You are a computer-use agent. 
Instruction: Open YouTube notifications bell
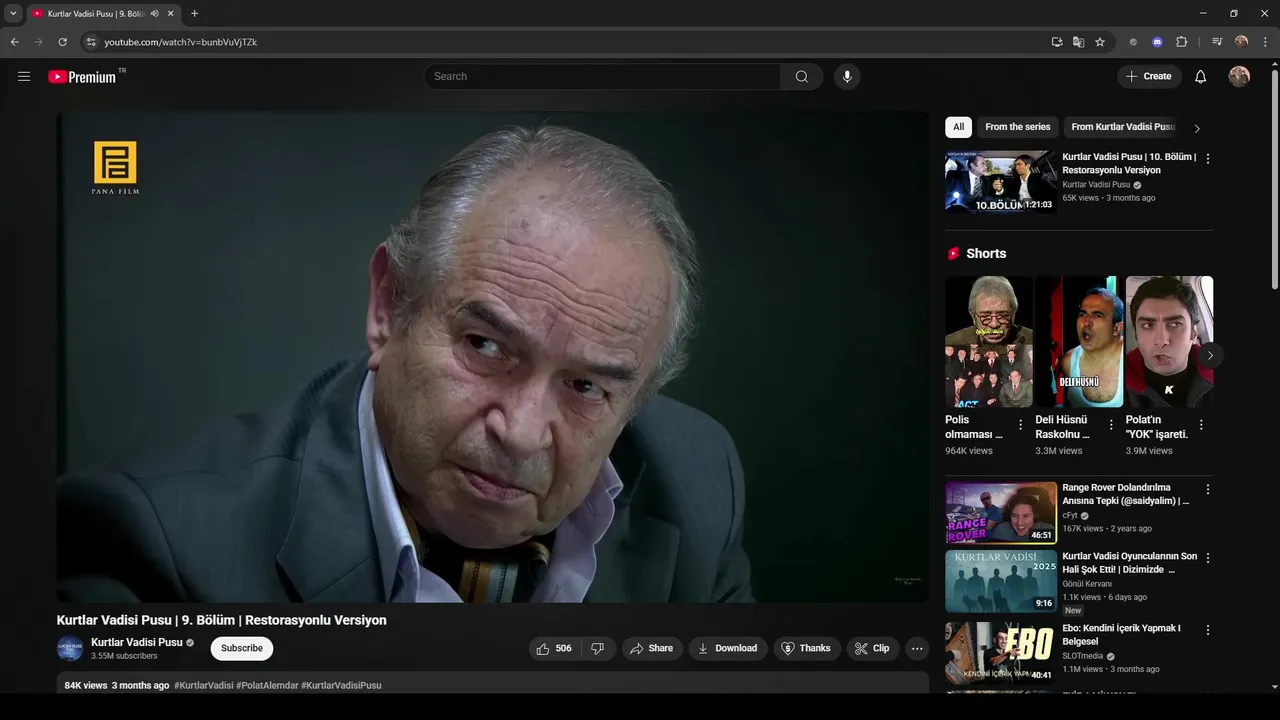(1201, 76)
